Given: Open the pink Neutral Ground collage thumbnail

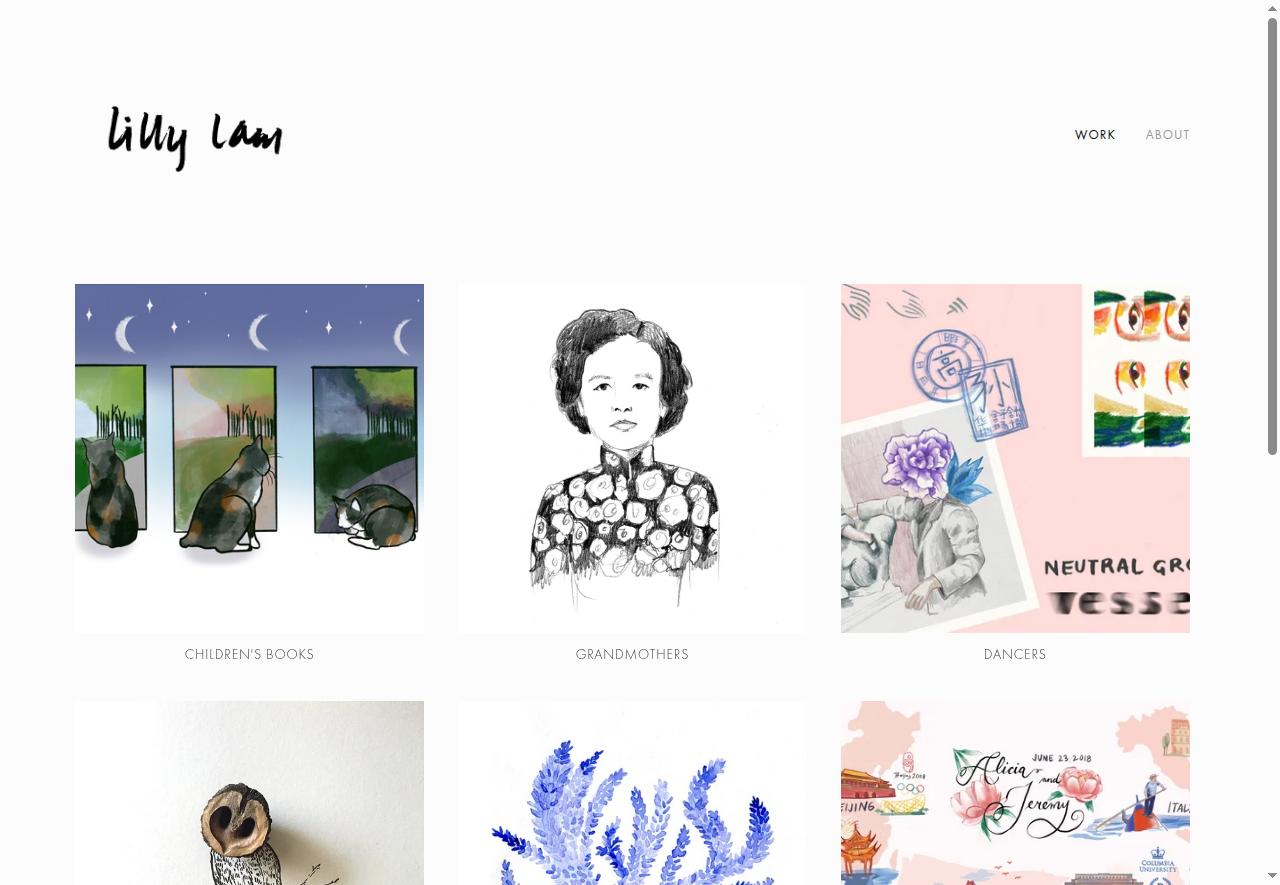Looking at the screenshot, I should (x=1015, y=458).
